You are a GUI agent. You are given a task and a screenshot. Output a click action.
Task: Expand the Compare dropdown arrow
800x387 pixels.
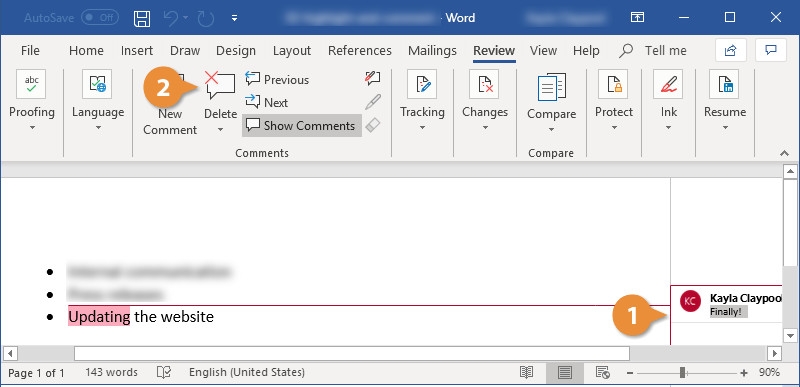pyautogui.click(x=552, y=130)
